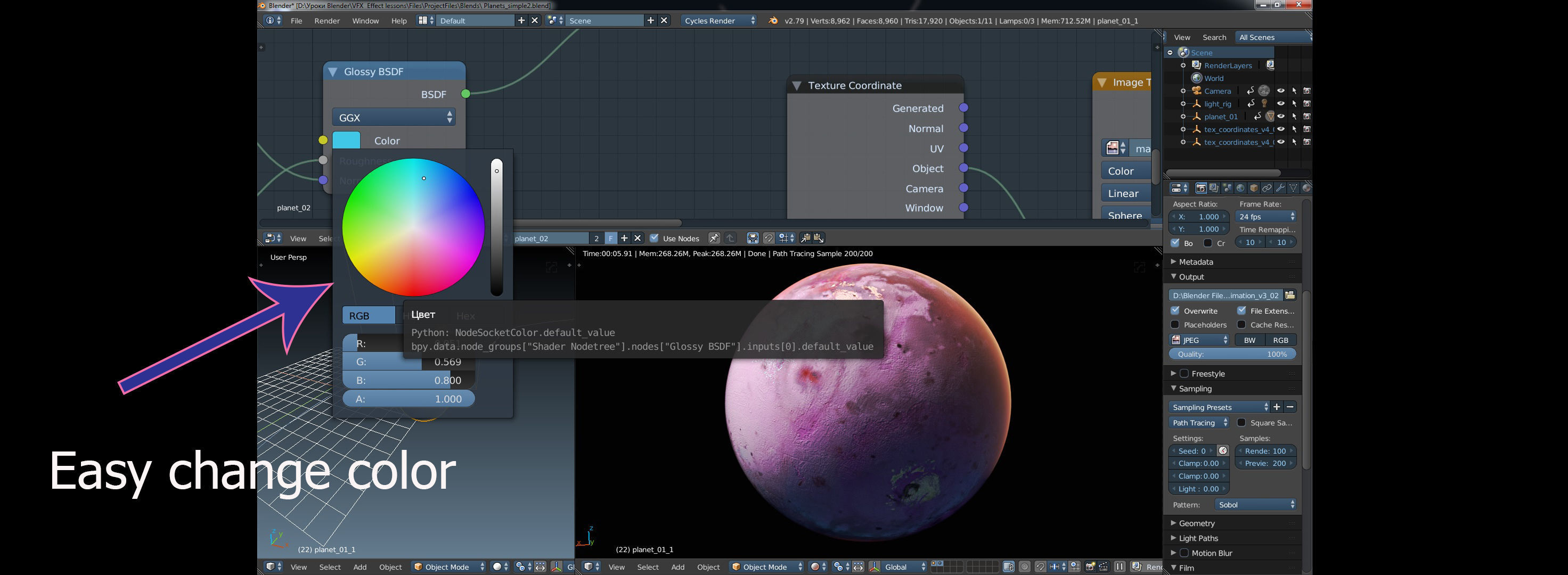The image size is (1568, 575).
Task: Click the Seed animate clock icon
Action: tap(1223, 451)
